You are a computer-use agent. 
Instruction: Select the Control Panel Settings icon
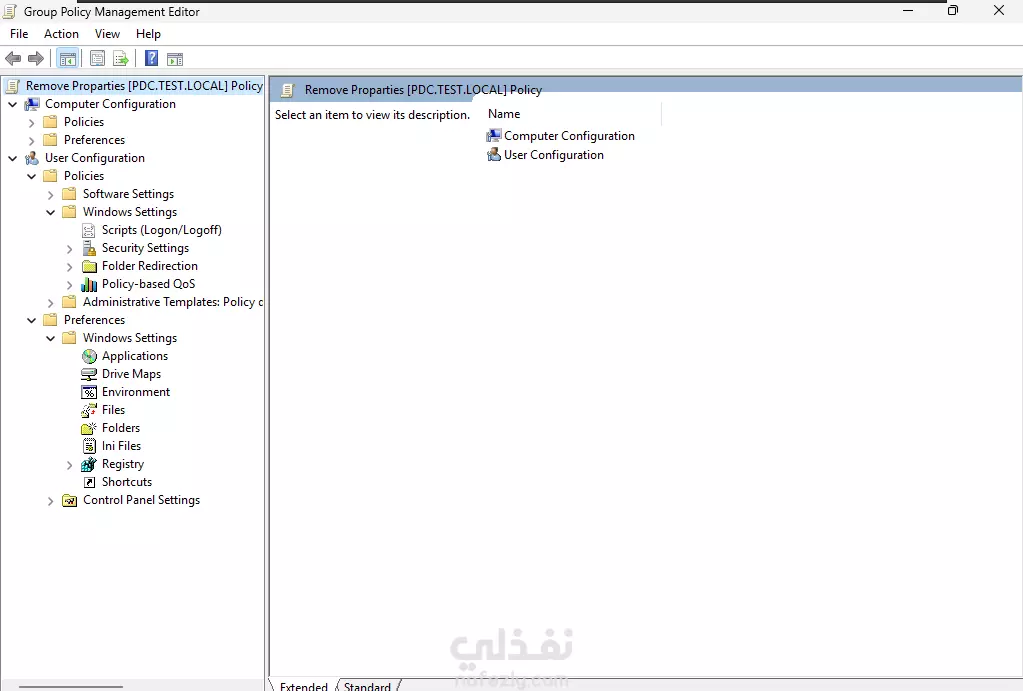coord(70,500)
